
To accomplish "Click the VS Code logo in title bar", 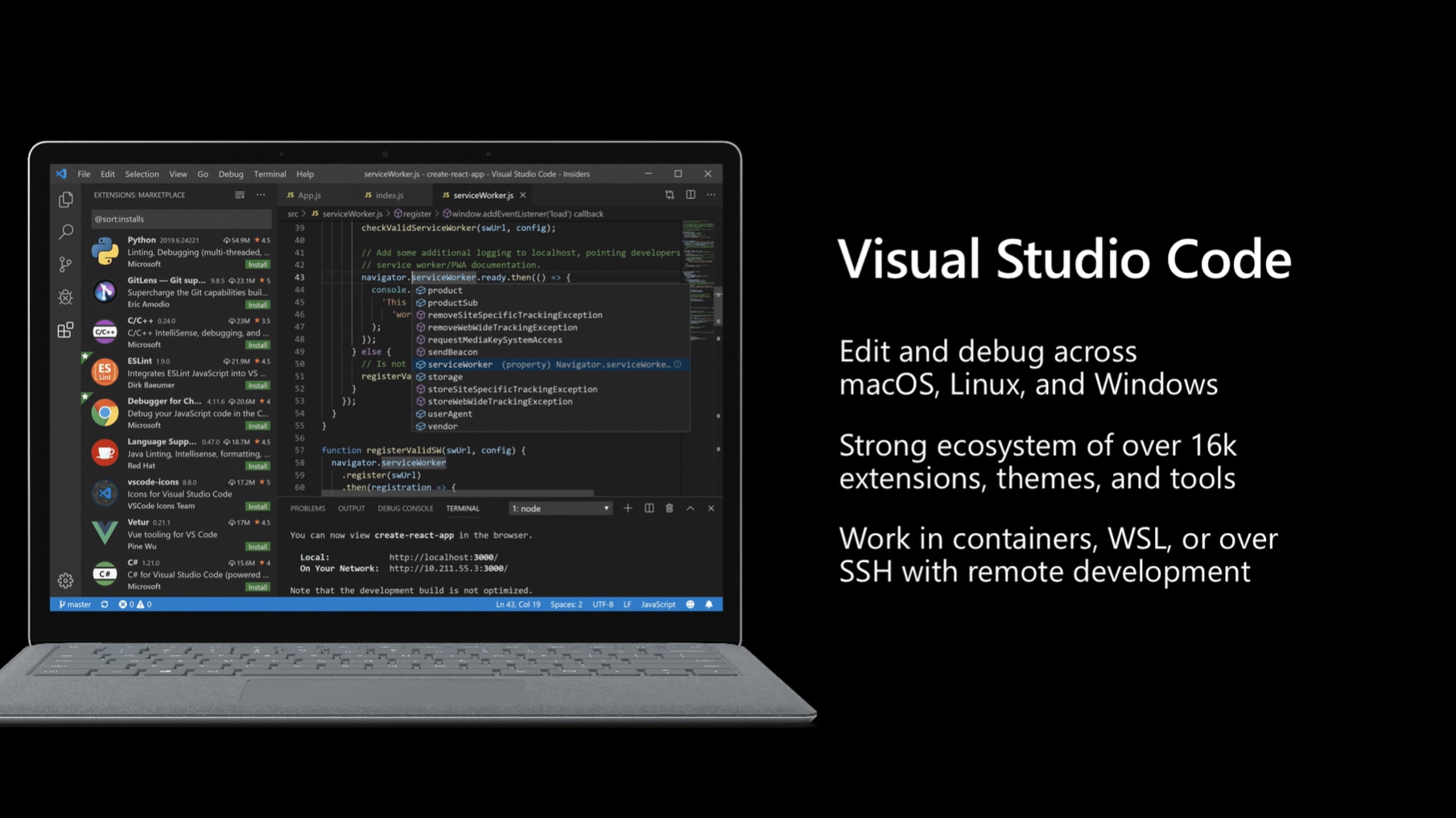I will pyautogui.click(x=62, y=174).
